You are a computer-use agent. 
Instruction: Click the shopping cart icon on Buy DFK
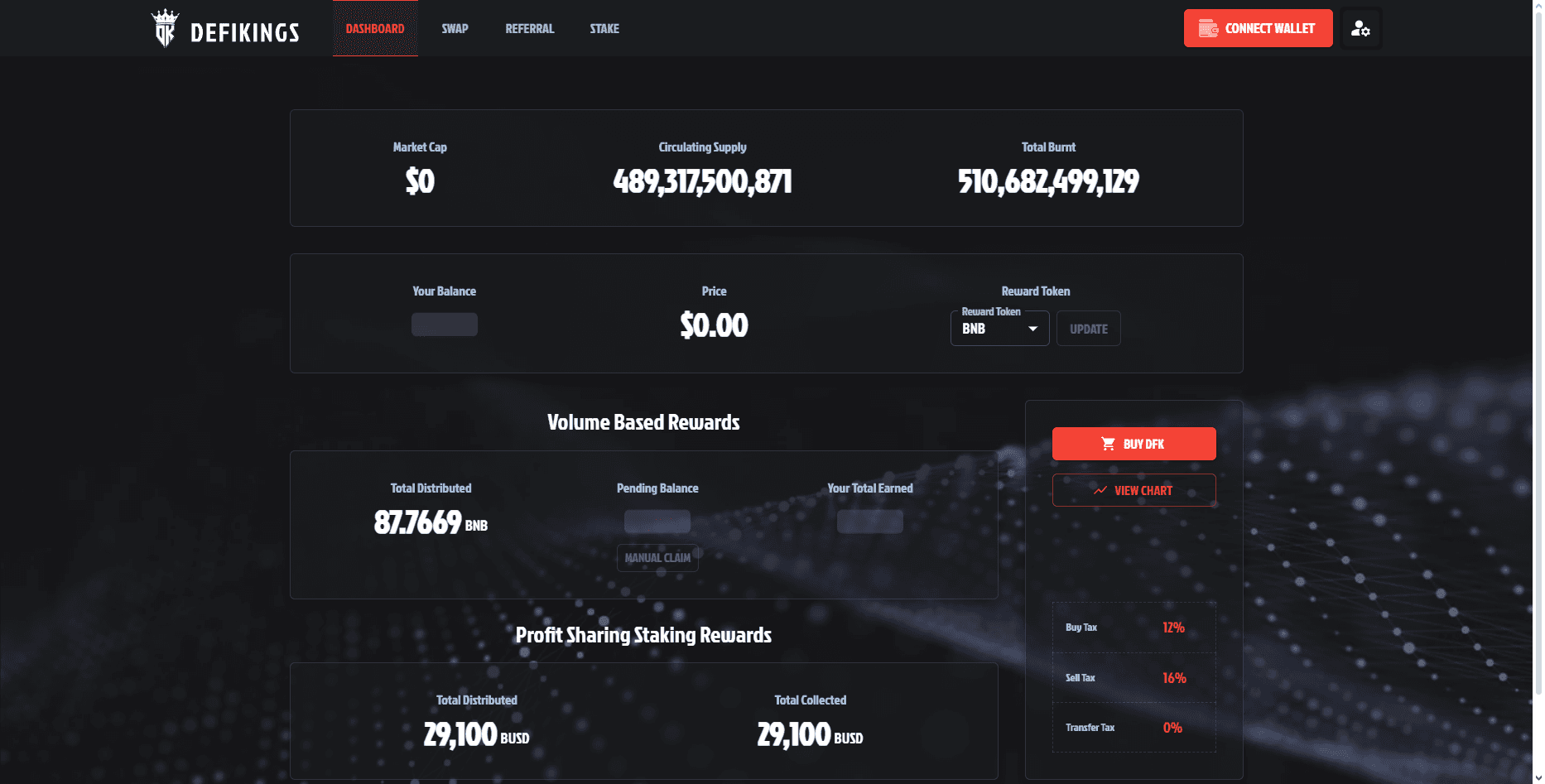coord(1108,444)
